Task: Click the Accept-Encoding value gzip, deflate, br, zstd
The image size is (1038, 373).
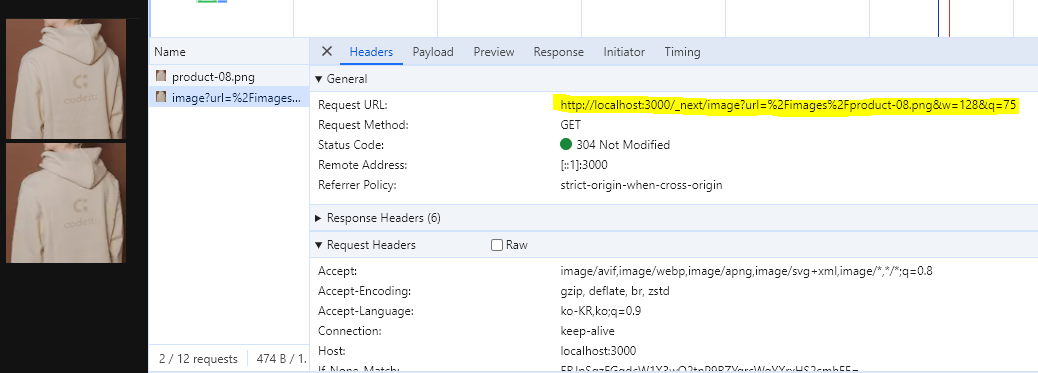Action: coord(614,291)
